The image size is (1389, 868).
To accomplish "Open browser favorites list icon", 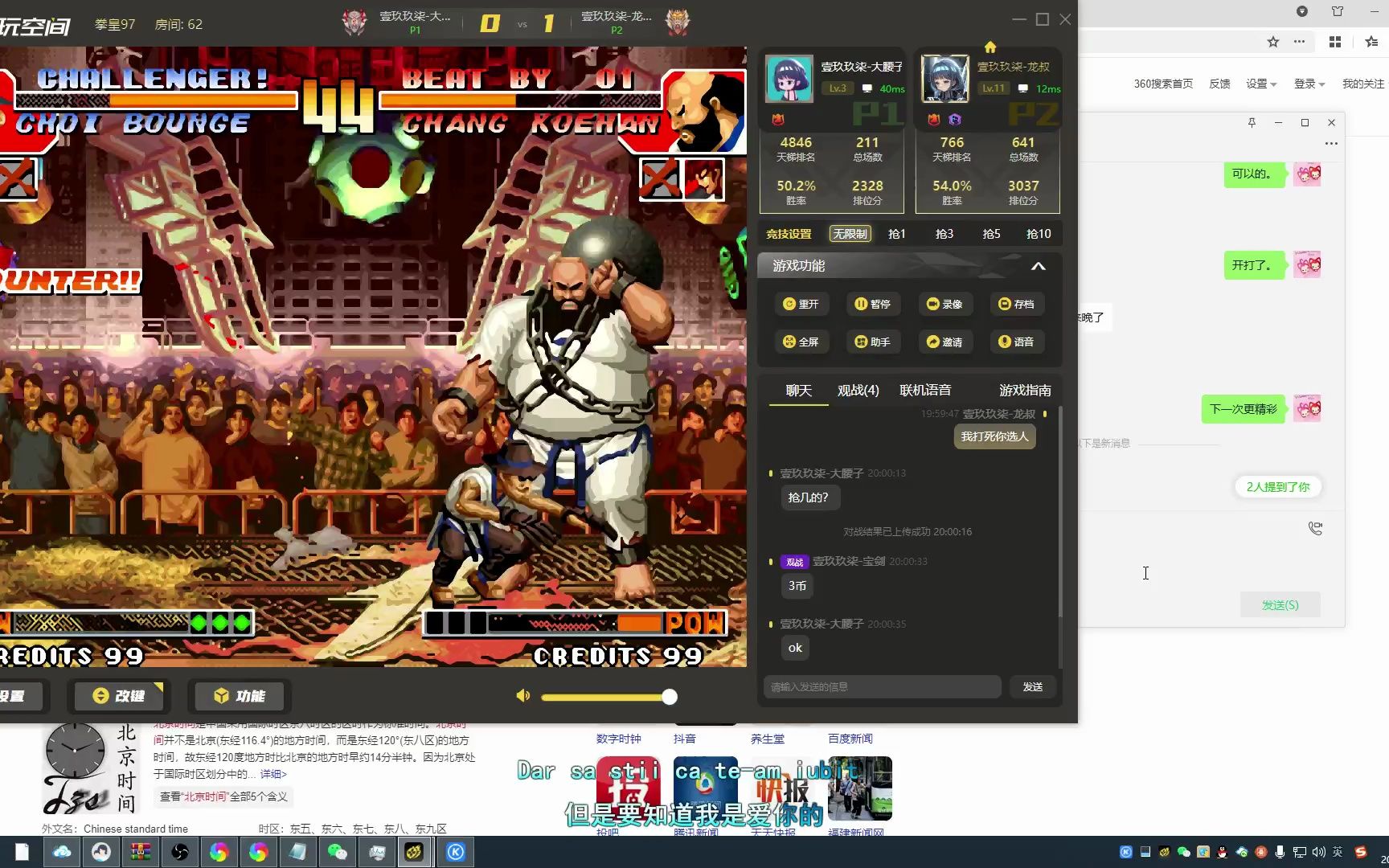I will point(1371,42).
